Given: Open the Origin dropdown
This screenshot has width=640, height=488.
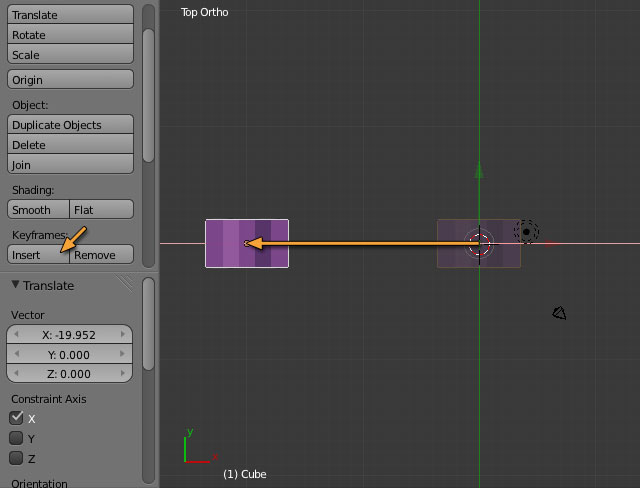Looking at the screenshot, I should pos(70,80).
